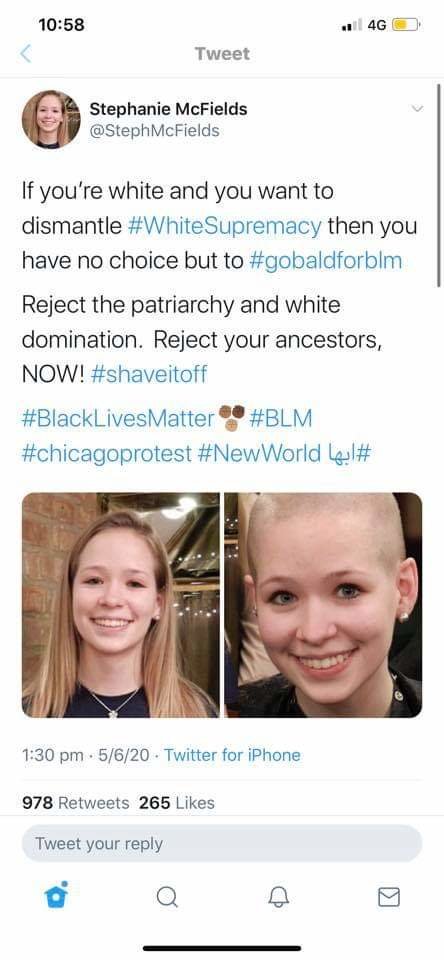This screenshot has width=444, height=960.
Task: Grab the vertical scrollbar indicator
Action: coord(438,184)
